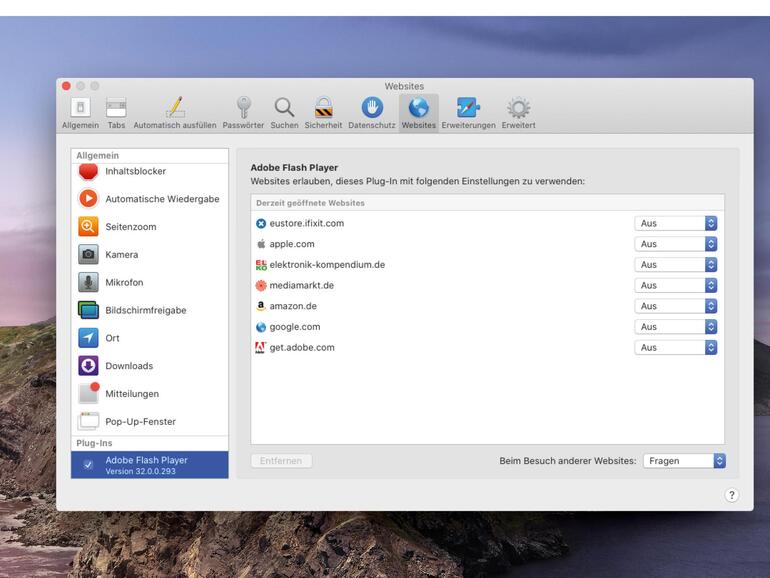
Task: Change the 'Beim Besuch anderer Websites' dropdown
Action: point(684,461)
